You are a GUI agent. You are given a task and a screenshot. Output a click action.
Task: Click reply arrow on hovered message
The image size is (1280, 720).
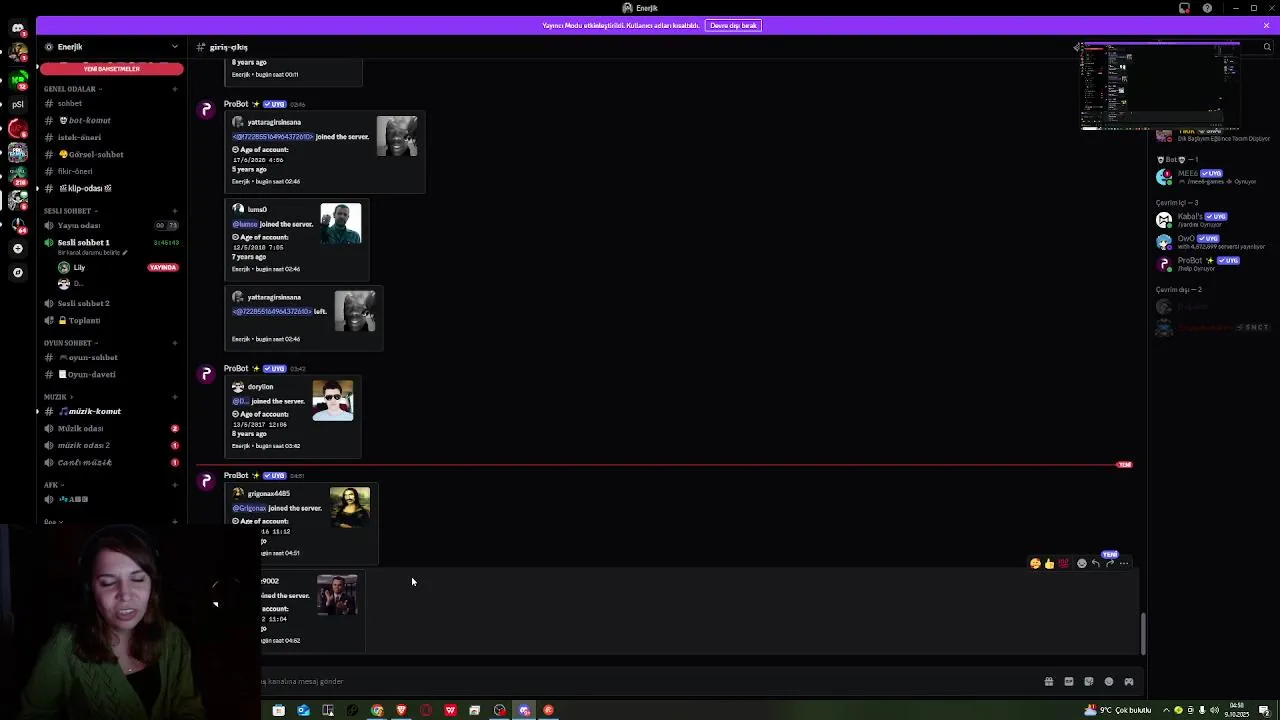1096,564
